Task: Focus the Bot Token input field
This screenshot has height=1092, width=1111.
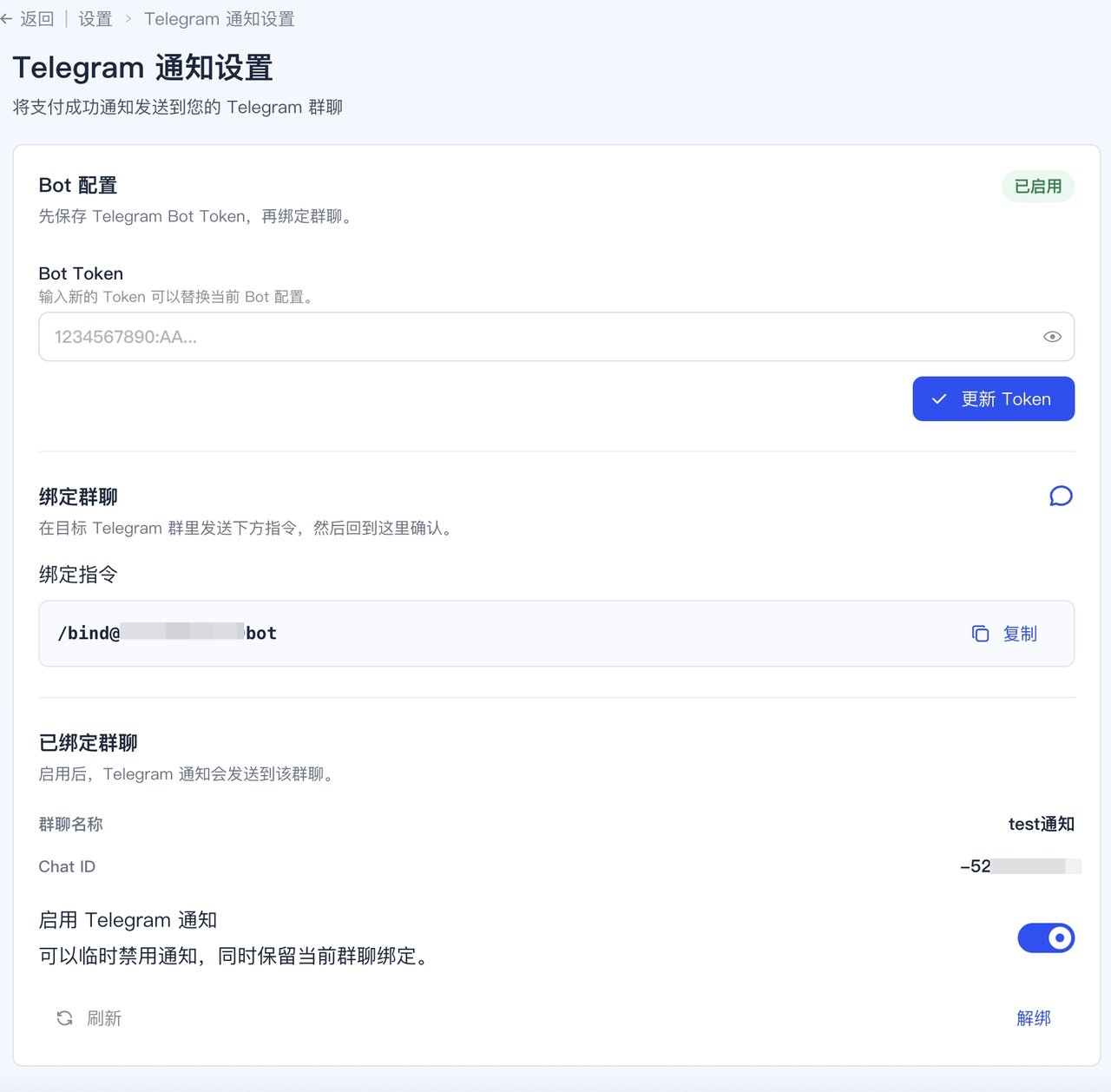Action: coord(556,337)
